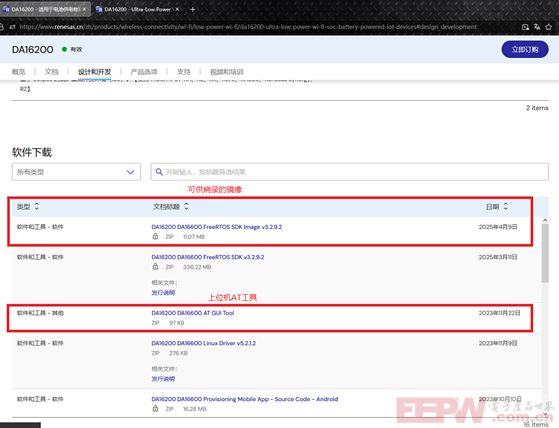Open a new browser tab

coord(193,10)
